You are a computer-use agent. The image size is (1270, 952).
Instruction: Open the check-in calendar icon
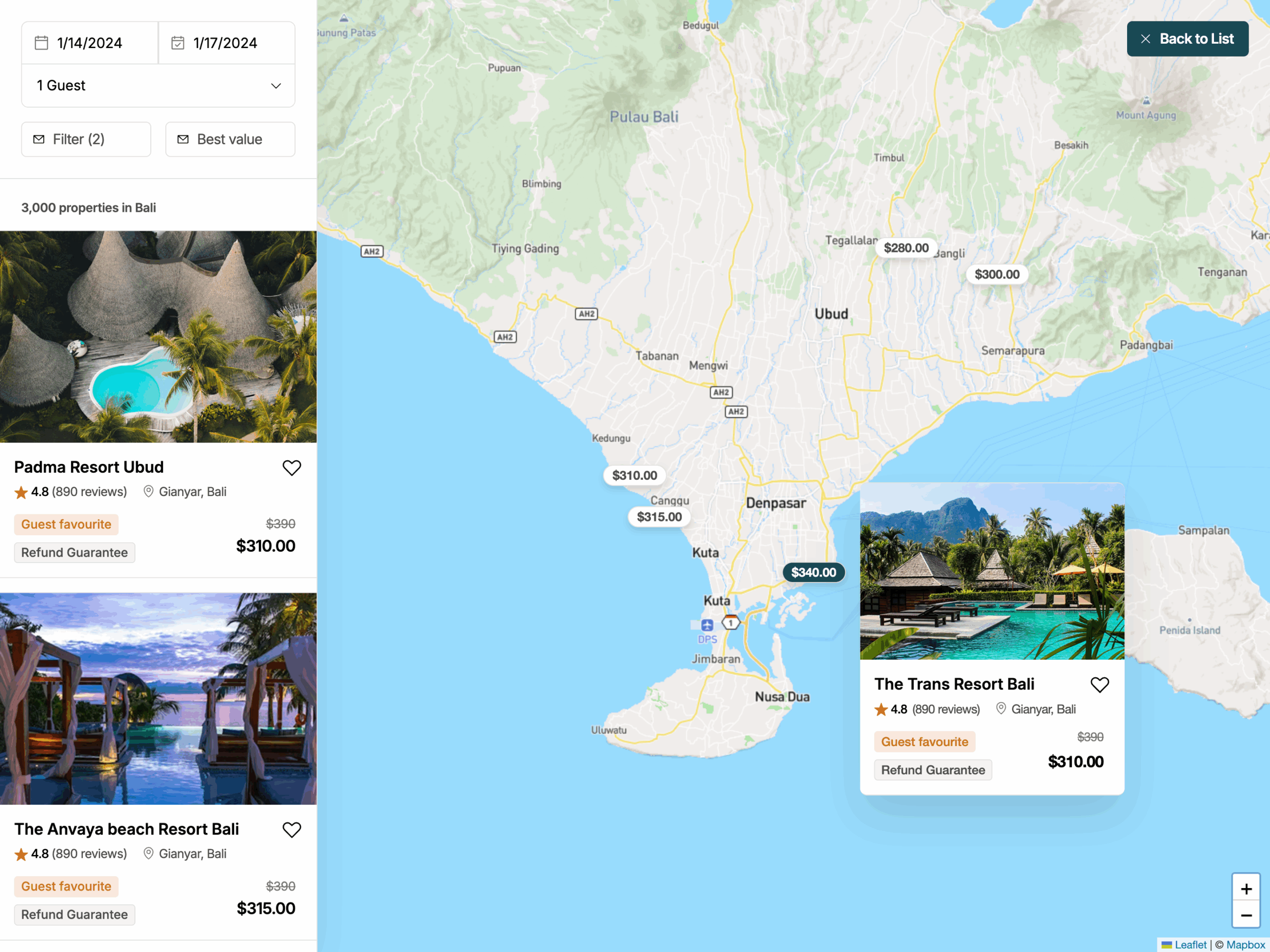41,43
